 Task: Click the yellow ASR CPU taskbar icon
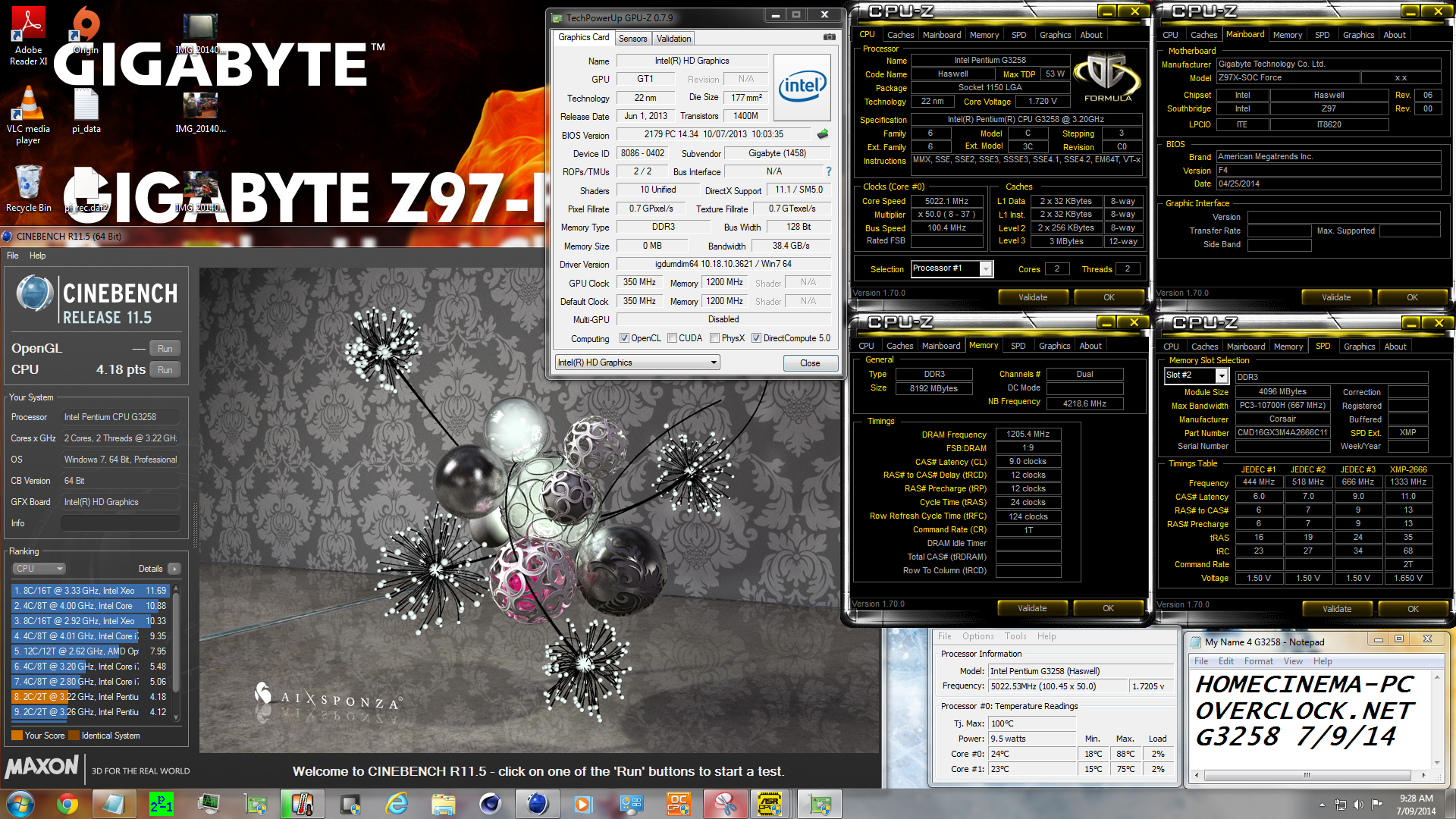(770, 804)
